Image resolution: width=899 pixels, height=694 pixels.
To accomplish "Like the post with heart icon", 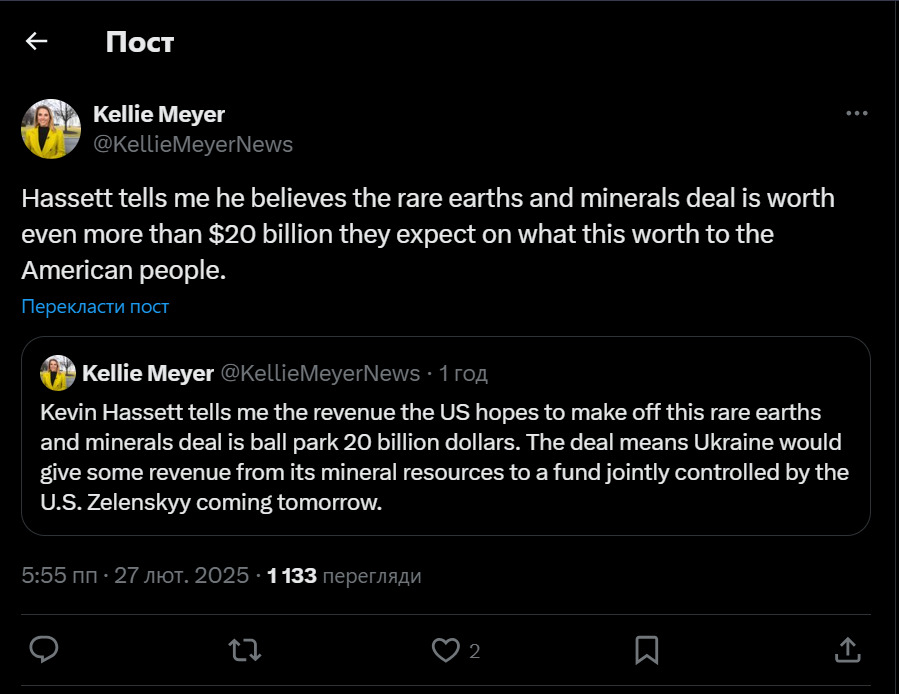I will 445,650.
